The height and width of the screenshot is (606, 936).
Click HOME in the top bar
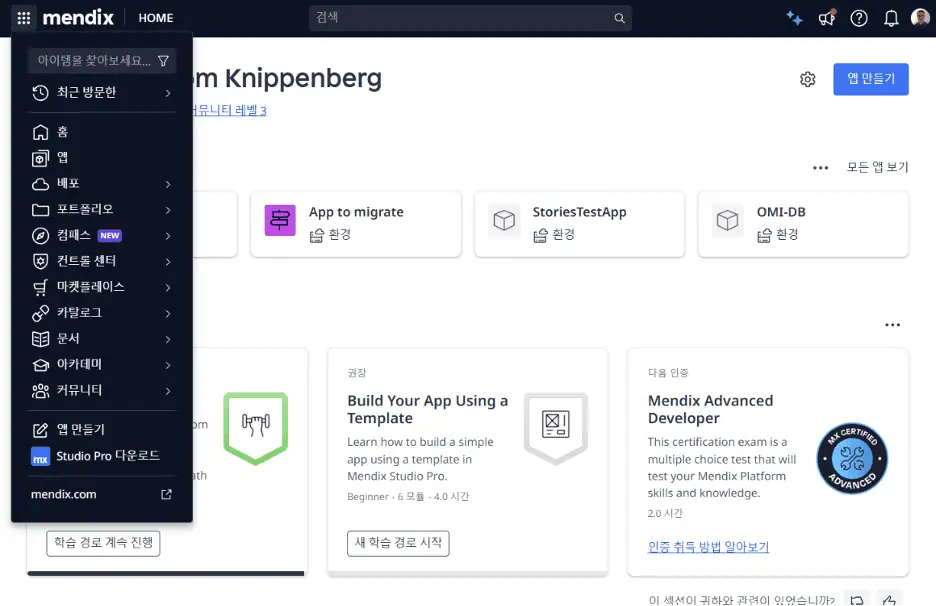pos(156,18)
